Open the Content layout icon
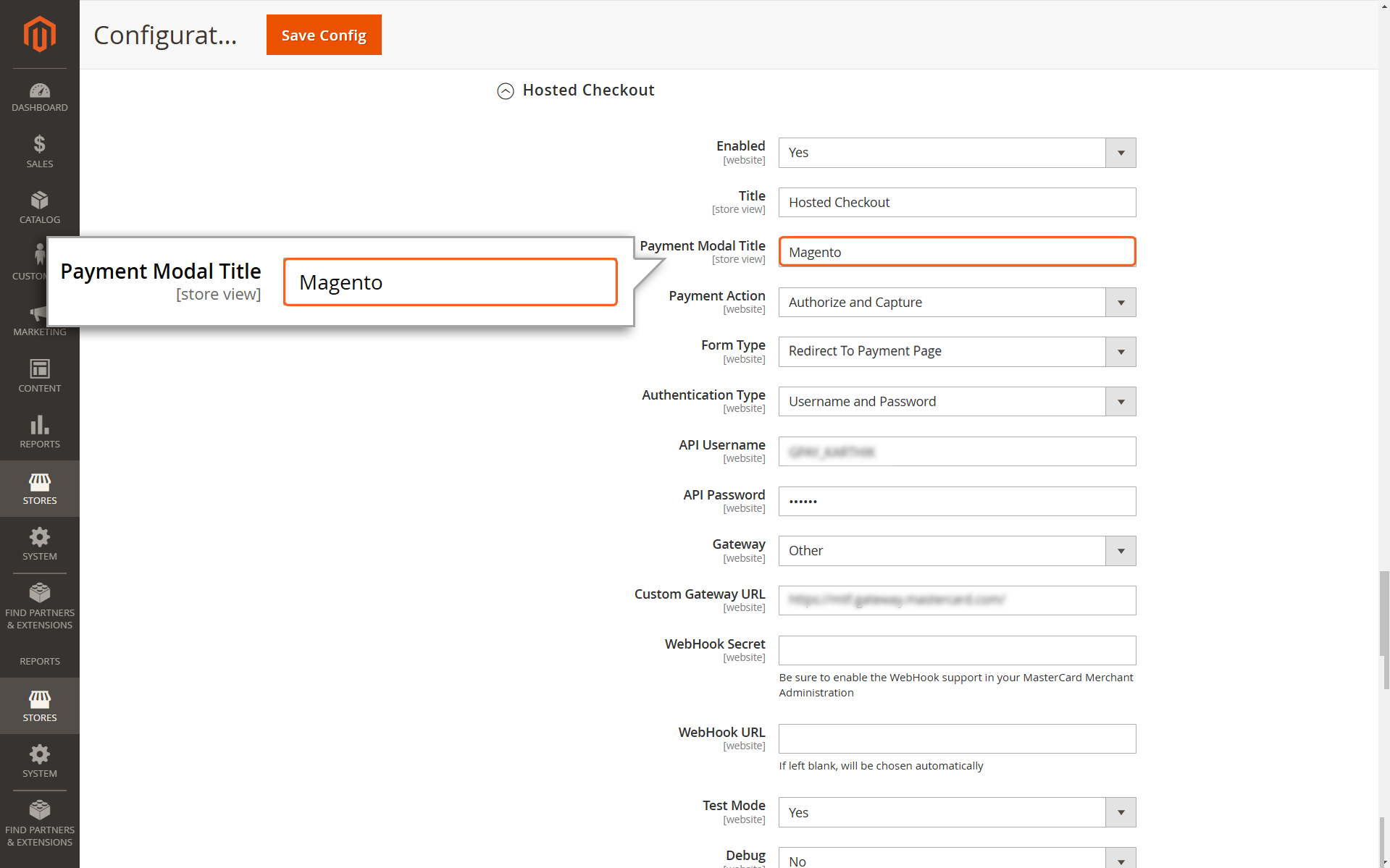This screenshot has width=1390, height=868. tap(40, 368)
